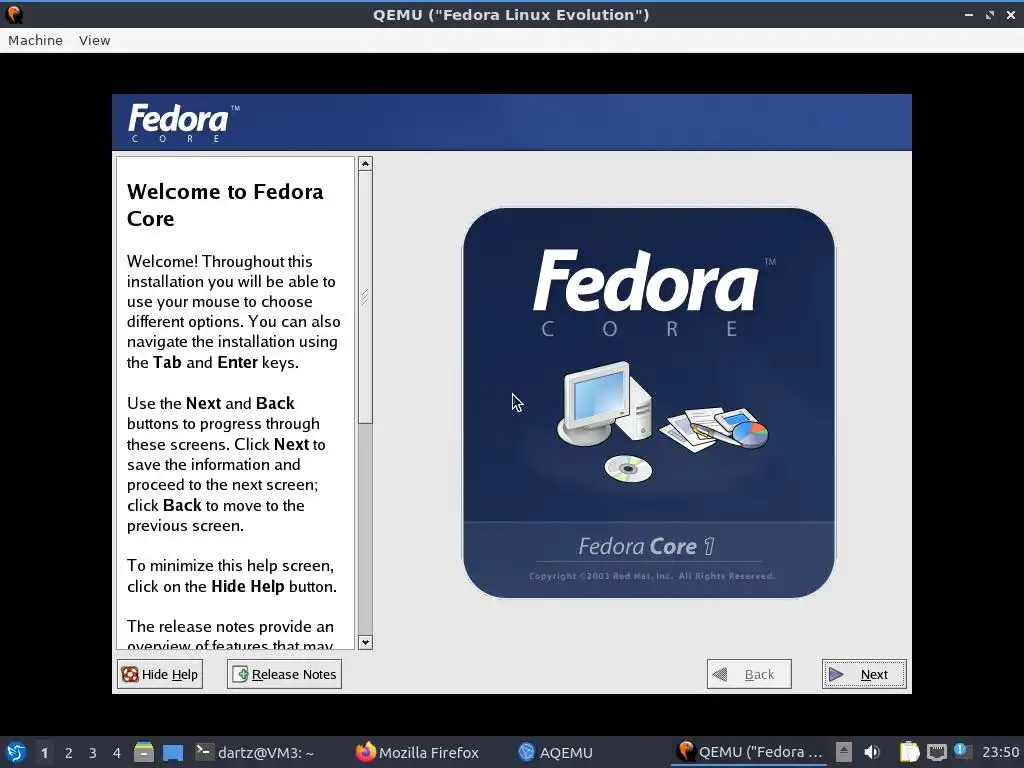Switch to workspace 1
The width and height of the screenshot is (1024, 768).
pos(44,753)
